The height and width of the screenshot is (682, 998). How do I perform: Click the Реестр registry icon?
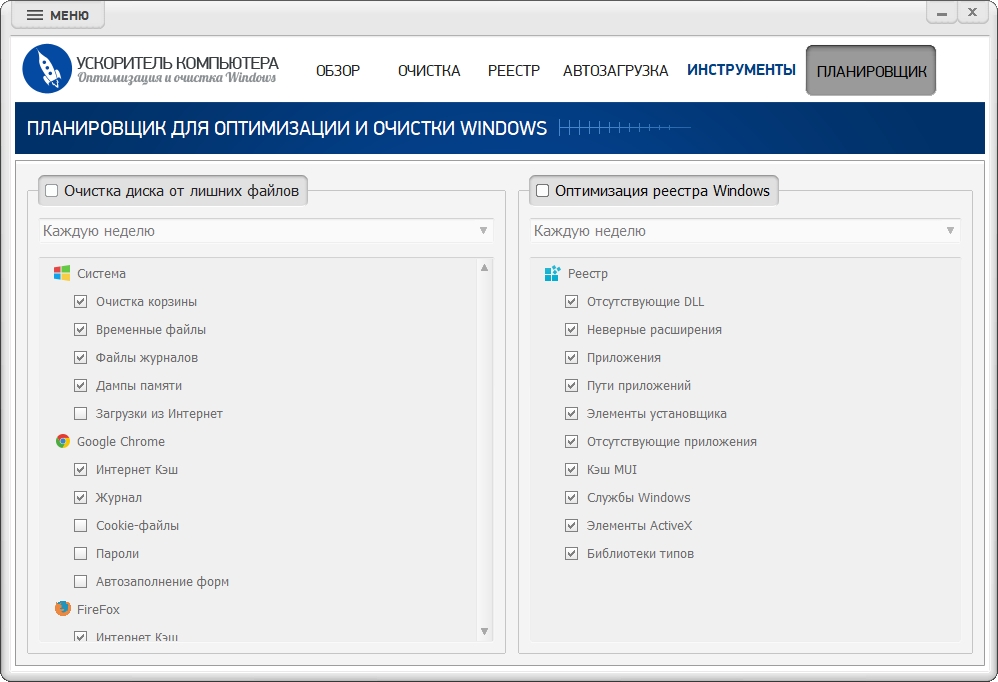[x=552, y=273]
